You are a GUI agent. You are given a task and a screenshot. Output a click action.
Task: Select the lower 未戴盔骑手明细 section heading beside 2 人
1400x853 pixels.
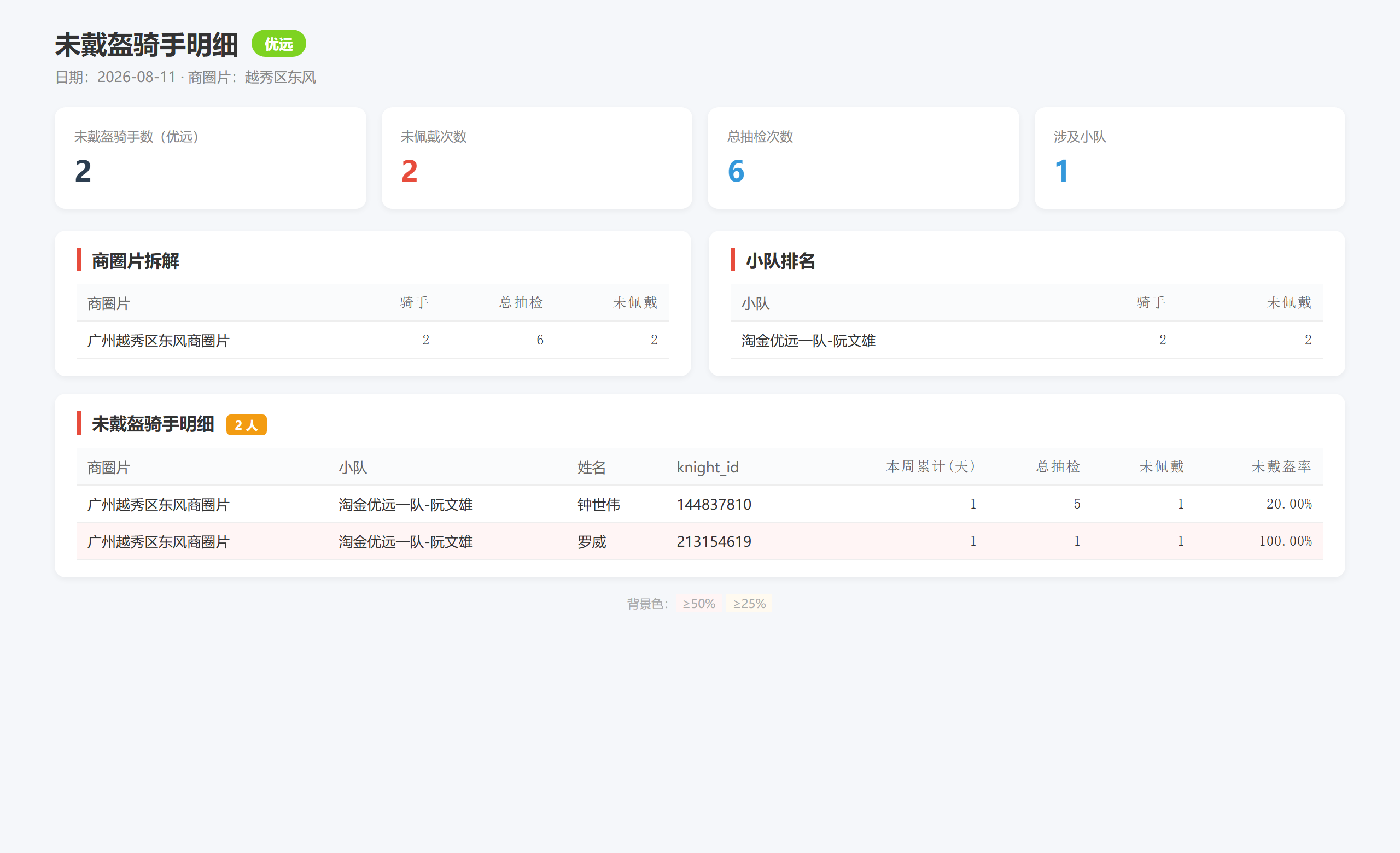(153, 424)
